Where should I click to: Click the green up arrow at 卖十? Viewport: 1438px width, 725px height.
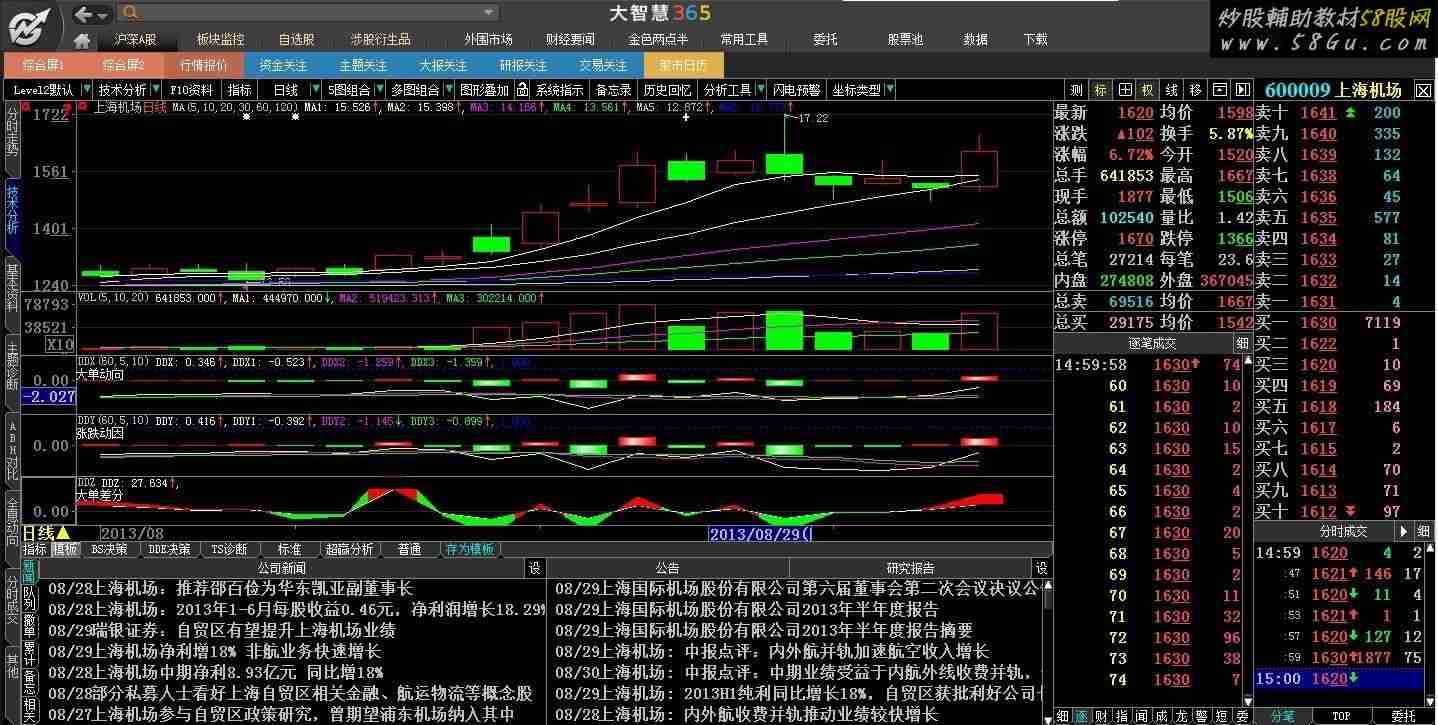pos(1352,112)
